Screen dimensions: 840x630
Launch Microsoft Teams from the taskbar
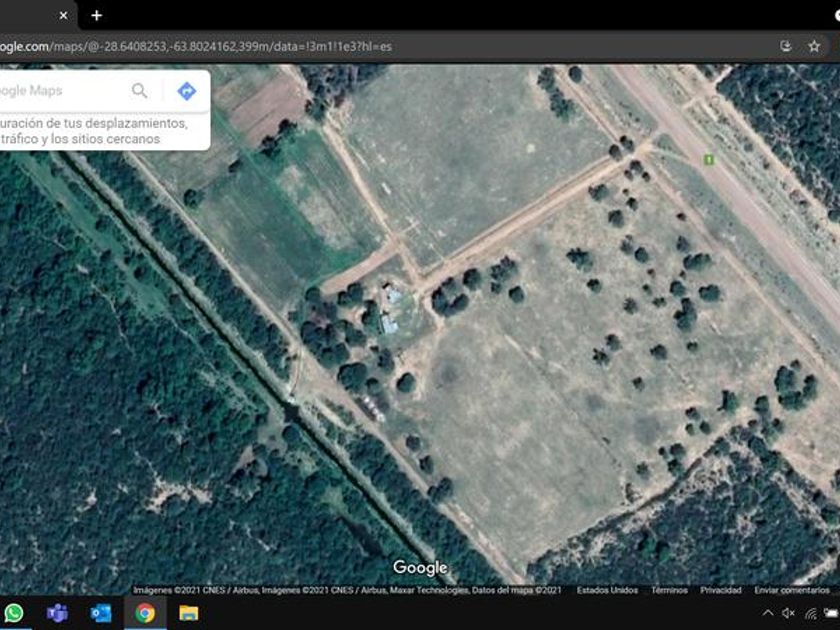click(57, 612)
